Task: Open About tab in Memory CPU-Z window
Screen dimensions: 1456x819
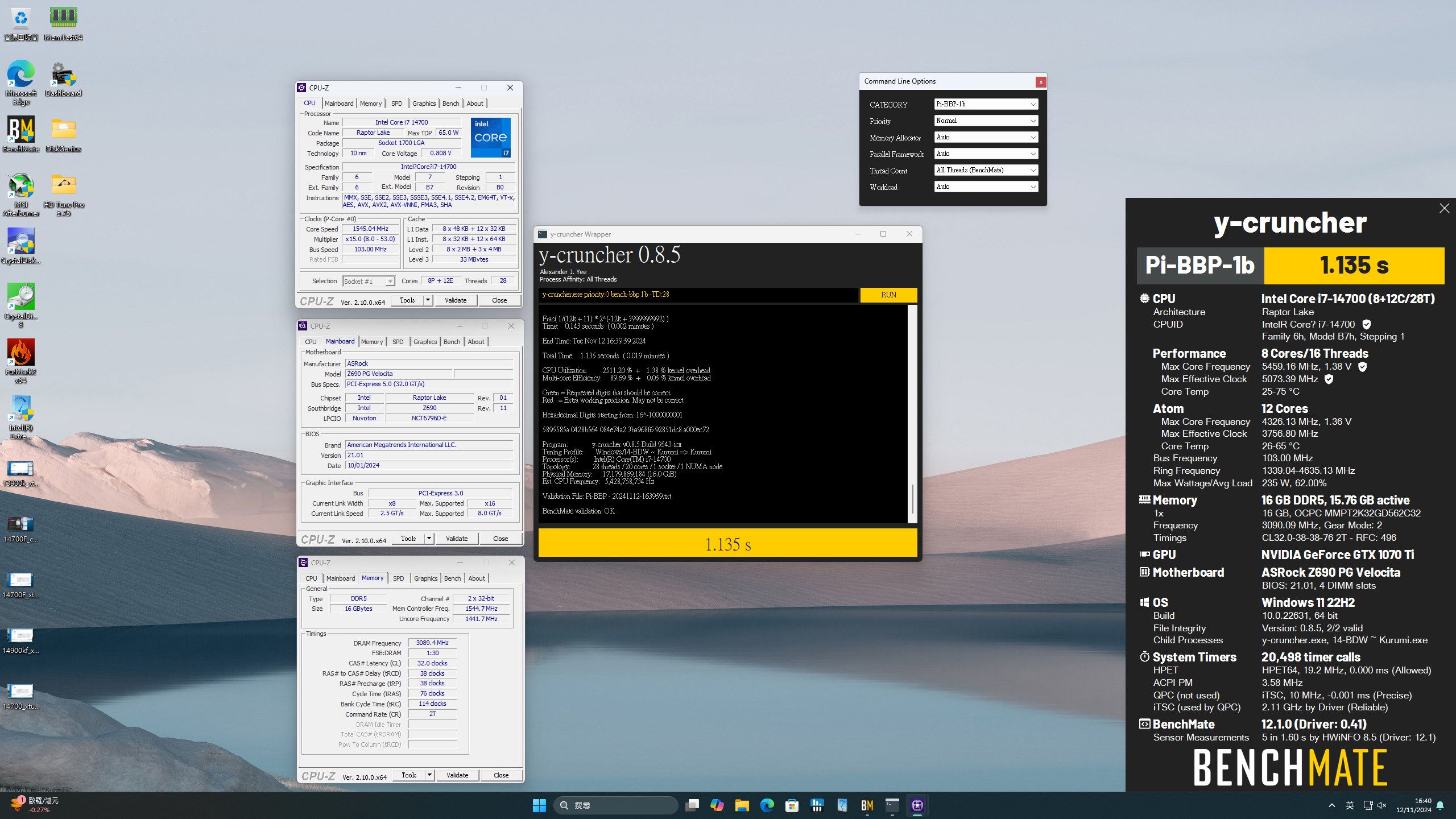Action: [x=477, y=578]
